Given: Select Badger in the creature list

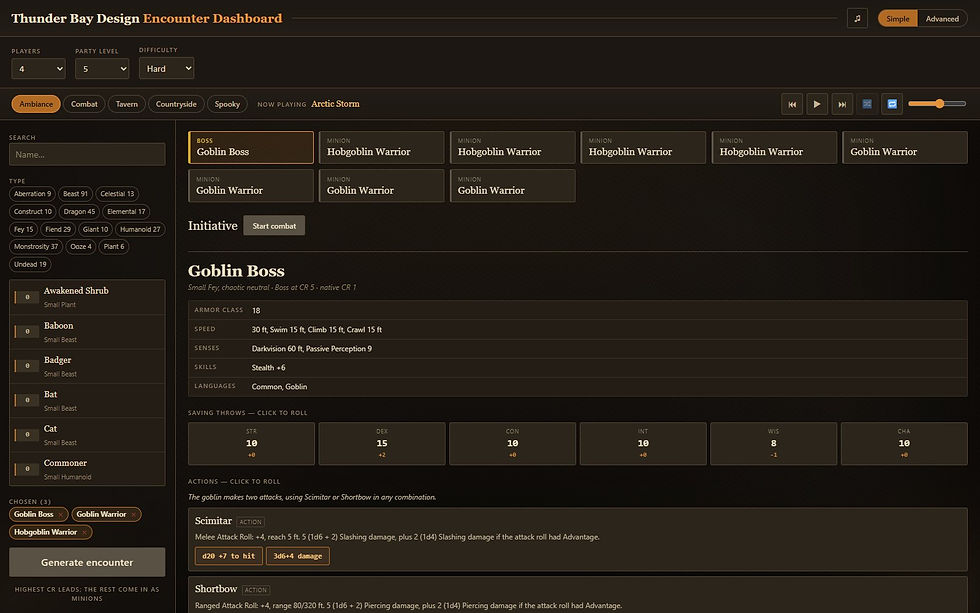Looking at the screenshot, I should tap(87, 366).
